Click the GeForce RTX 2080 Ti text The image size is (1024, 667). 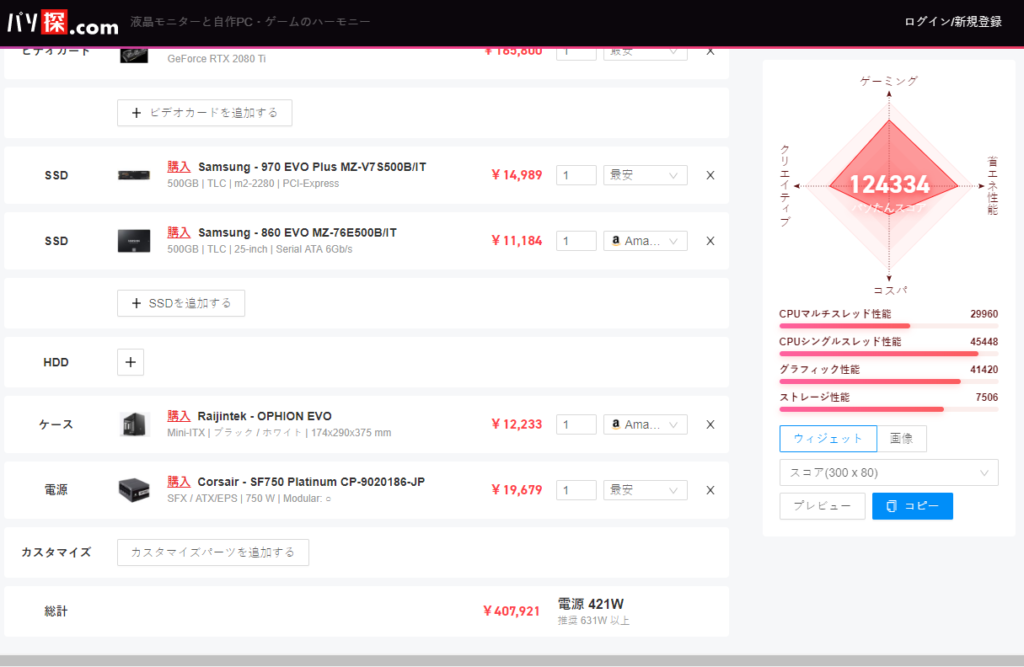click(216, 59)
